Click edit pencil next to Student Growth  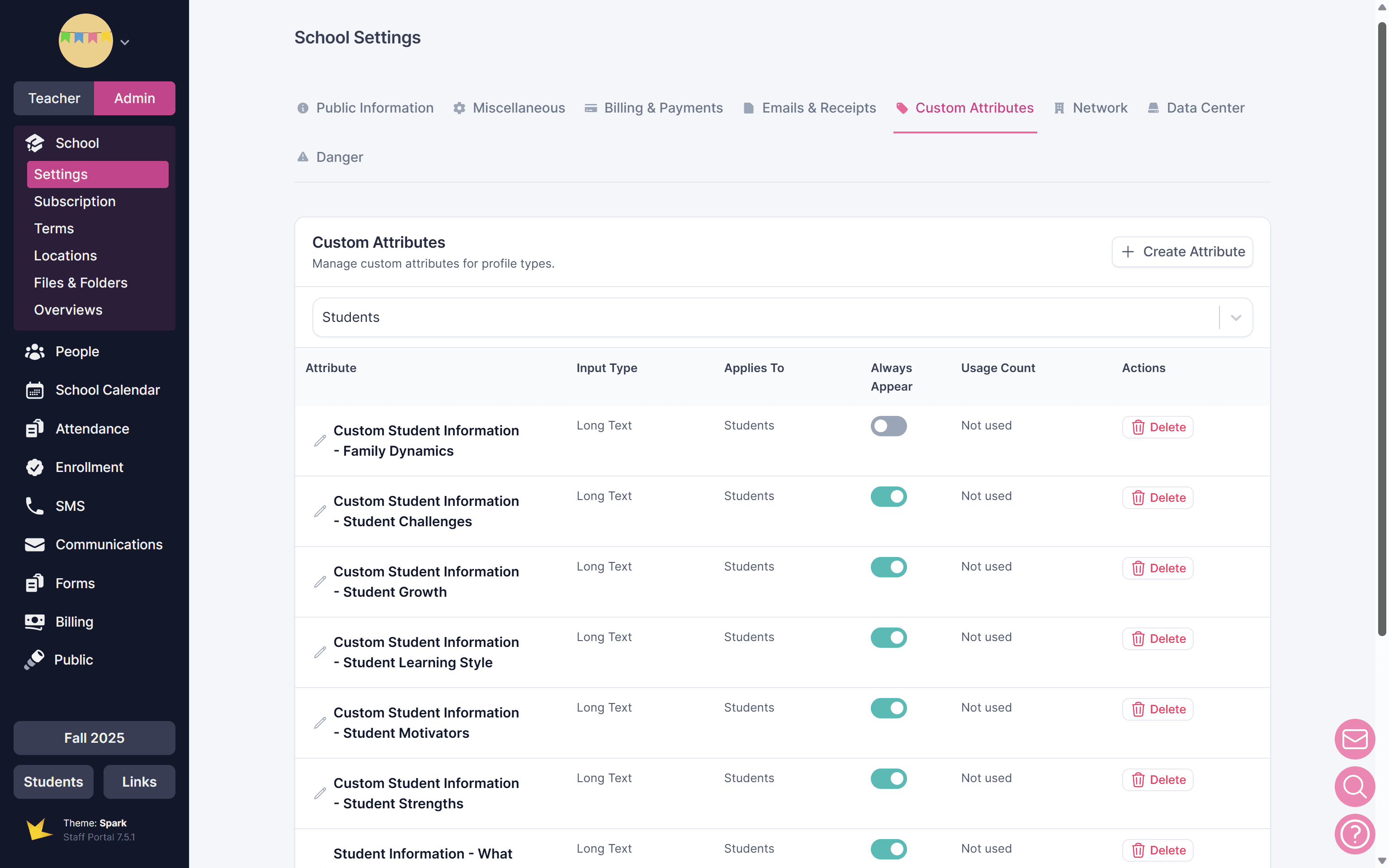click(320, 582)
